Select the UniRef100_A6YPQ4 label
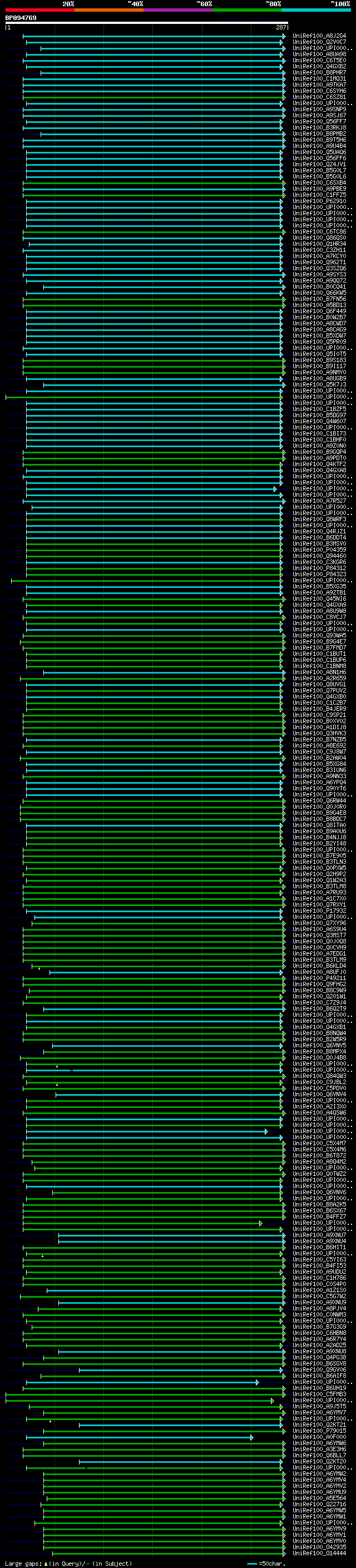 click(319, 782)
